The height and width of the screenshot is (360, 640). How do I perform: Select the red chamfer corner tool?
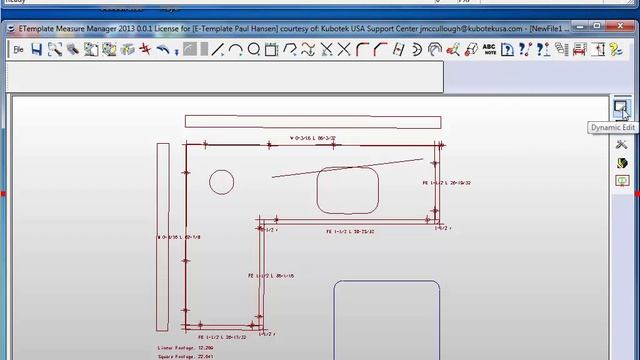tap(380, 50)
